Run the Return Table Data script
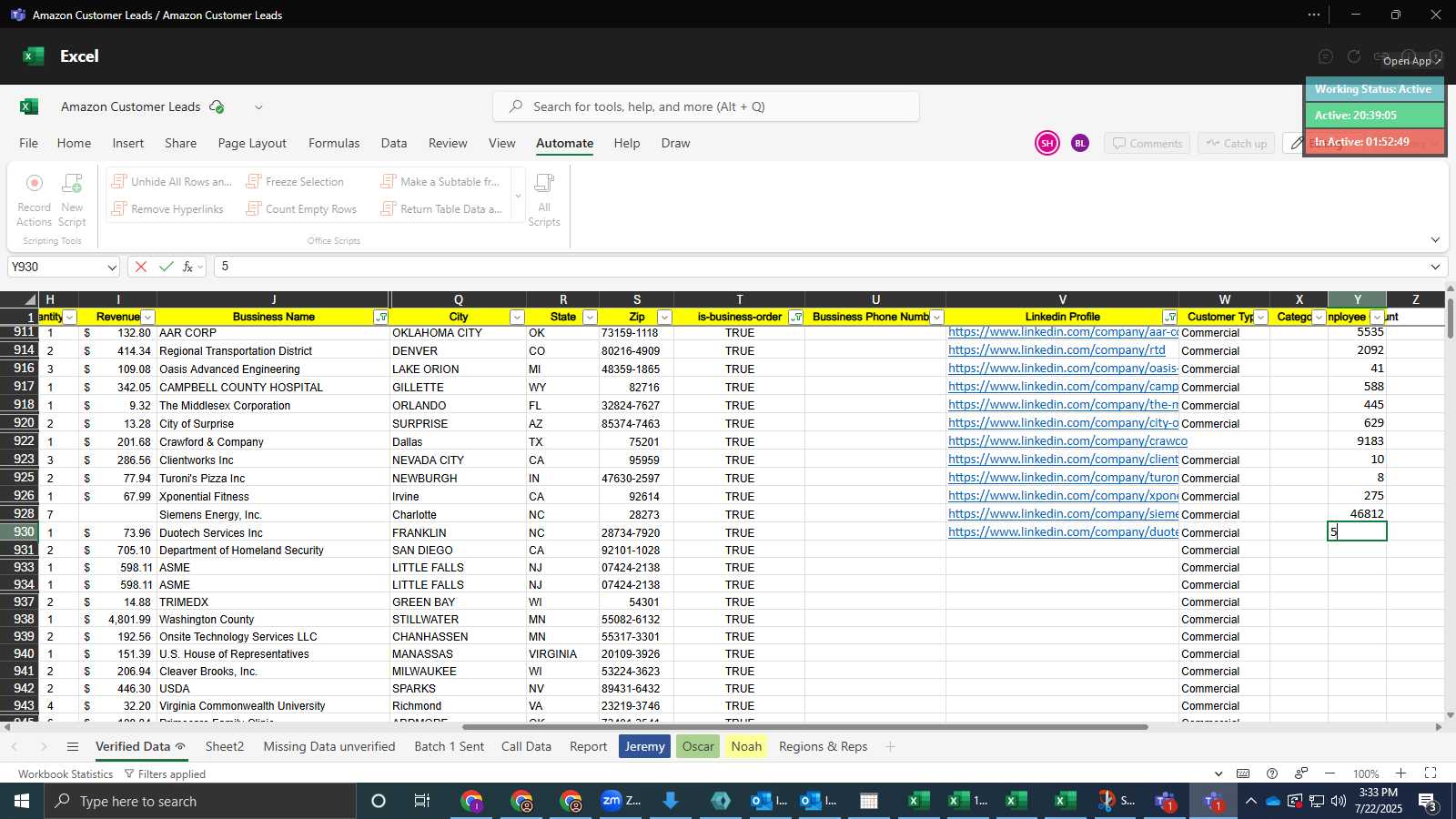 pyautogui.click(x=441, y=209)
